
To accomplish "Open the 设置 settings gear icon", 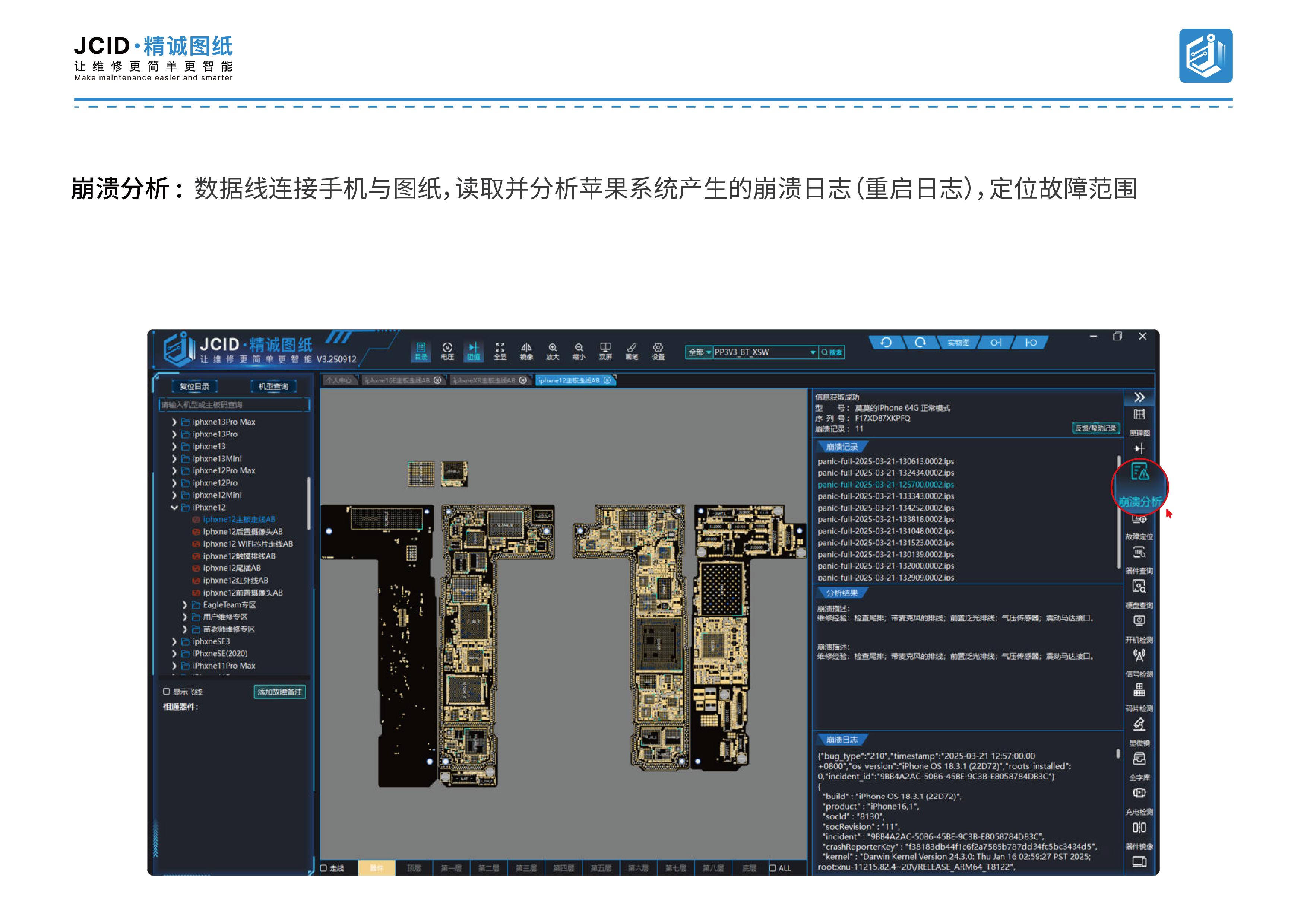I will pos(658,351).
